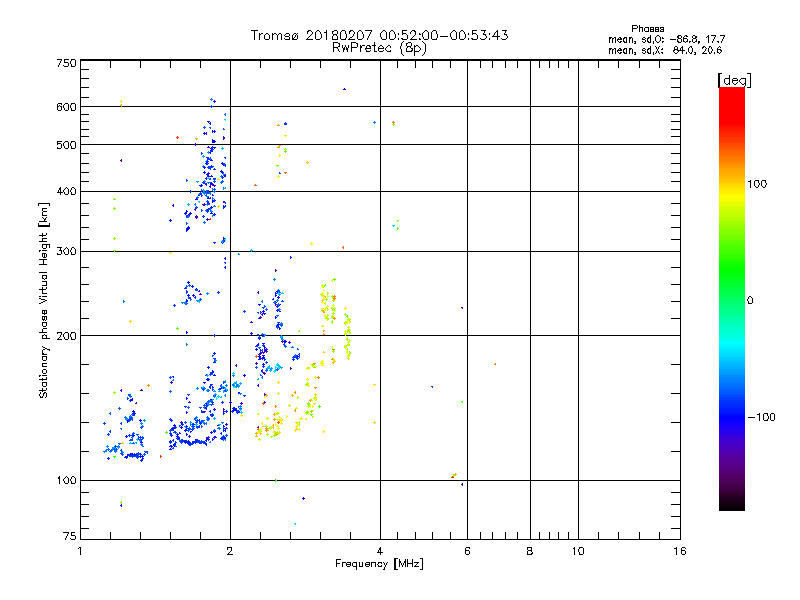
Task: Click the '400' y-axis tick label
Action: 66,191
